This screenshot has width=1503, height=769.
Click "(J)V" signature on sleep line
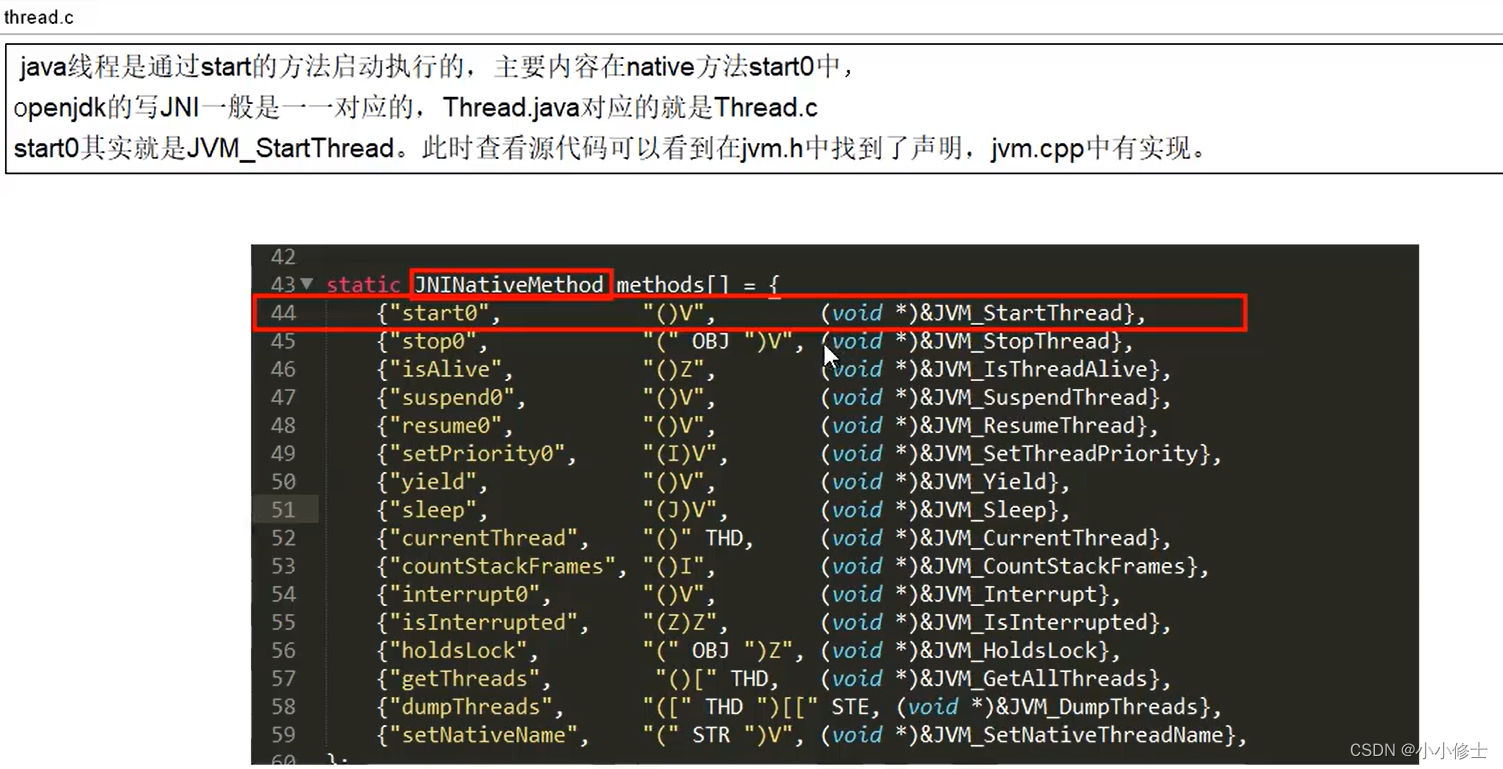[679, 510]
